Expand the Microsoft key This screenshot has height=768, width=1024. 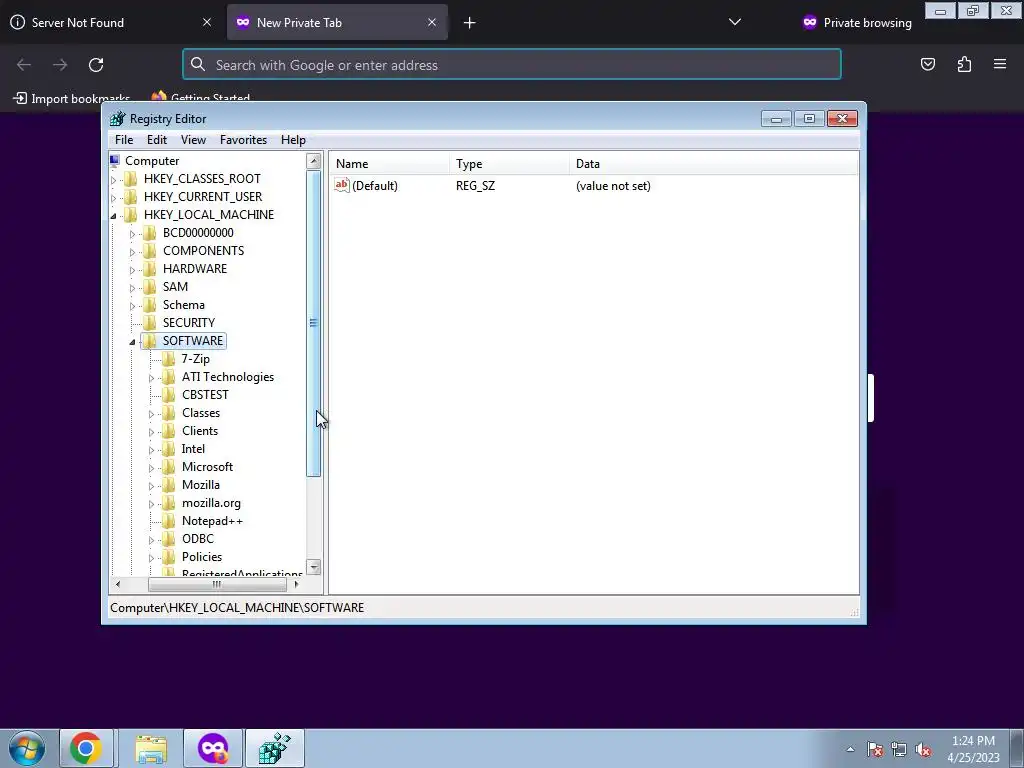152,468
